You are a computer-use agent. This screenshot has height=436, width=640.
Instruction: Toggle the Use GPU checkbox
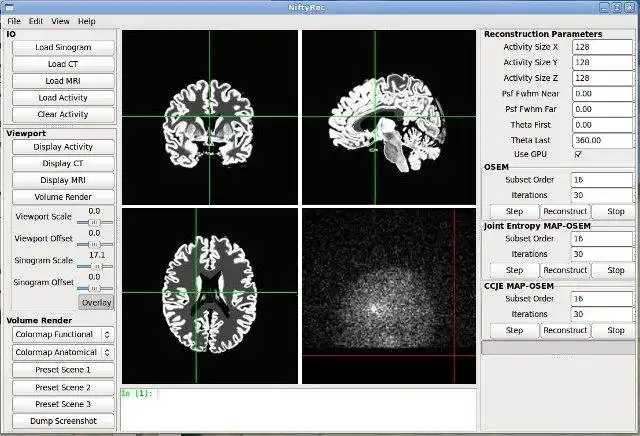[578, 154]
